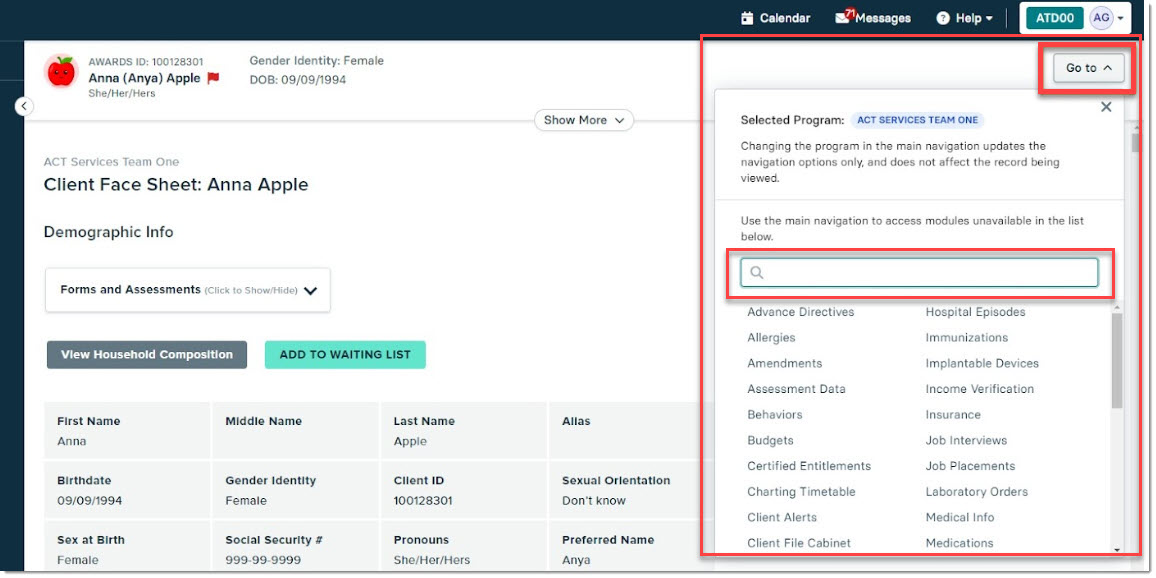Click ACT SERVICES TEAM ONE program tag
Screen dimensions: 1156x578
click(917, 120)
